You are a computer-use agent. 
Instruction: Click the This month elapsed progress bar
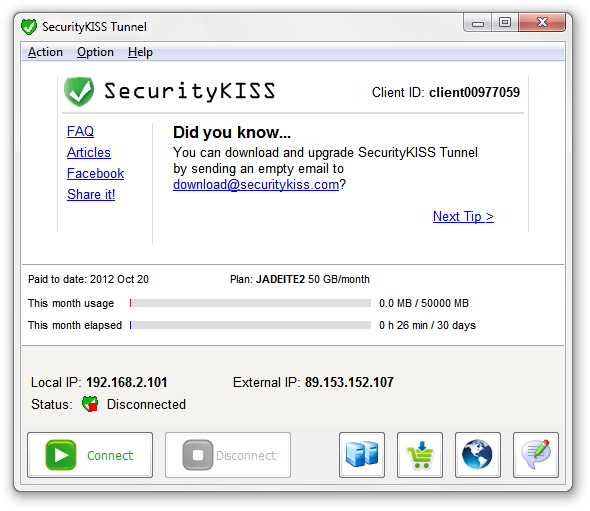tap(250, 325)
